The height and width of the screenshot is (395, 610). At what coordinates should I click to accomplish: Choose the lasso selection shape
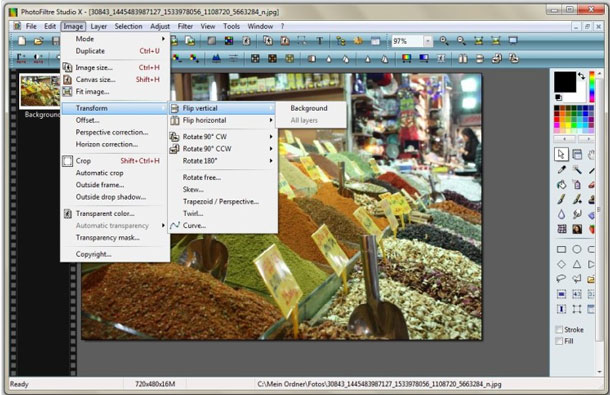pos(561,279)
